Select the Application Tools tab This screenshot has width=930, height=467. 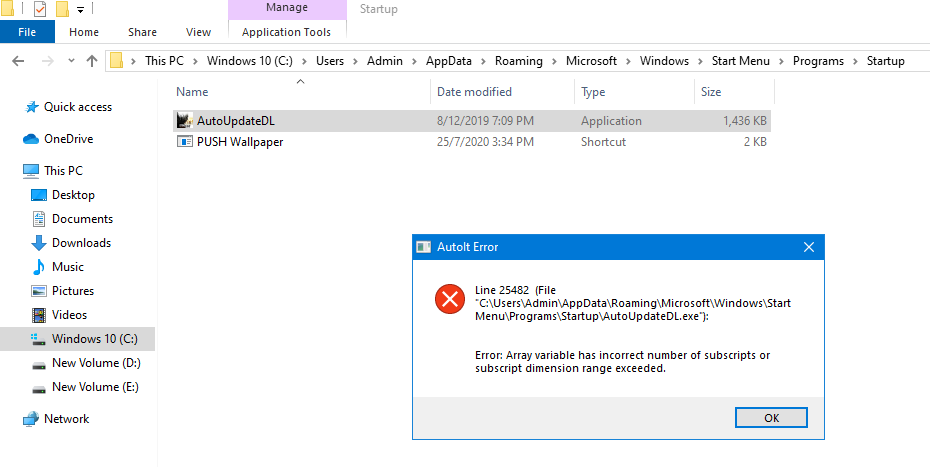pos(286,32)
